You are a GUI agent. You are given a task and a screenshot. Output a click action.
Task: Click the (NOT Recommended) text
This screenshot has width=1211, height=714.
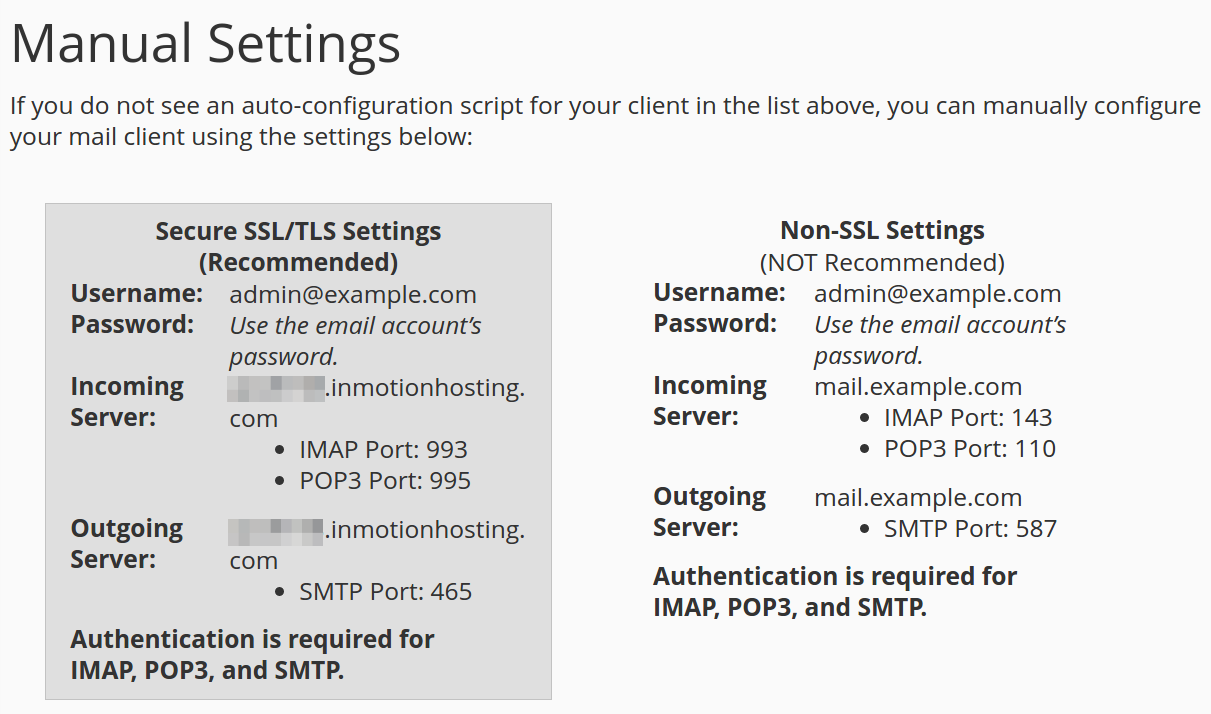tap(882, 263)
